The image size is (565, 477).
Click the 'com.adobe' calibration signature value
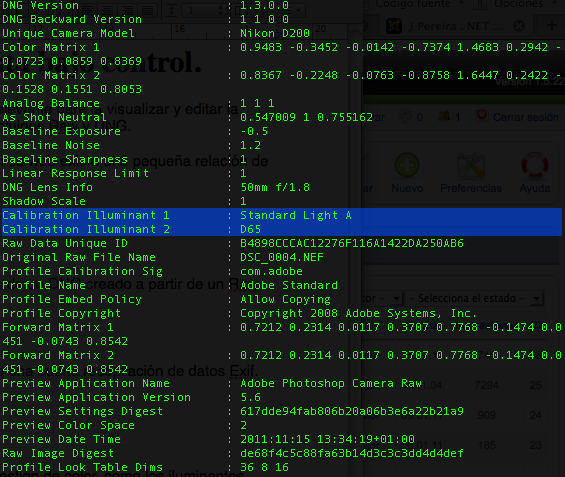coord(271,271)
